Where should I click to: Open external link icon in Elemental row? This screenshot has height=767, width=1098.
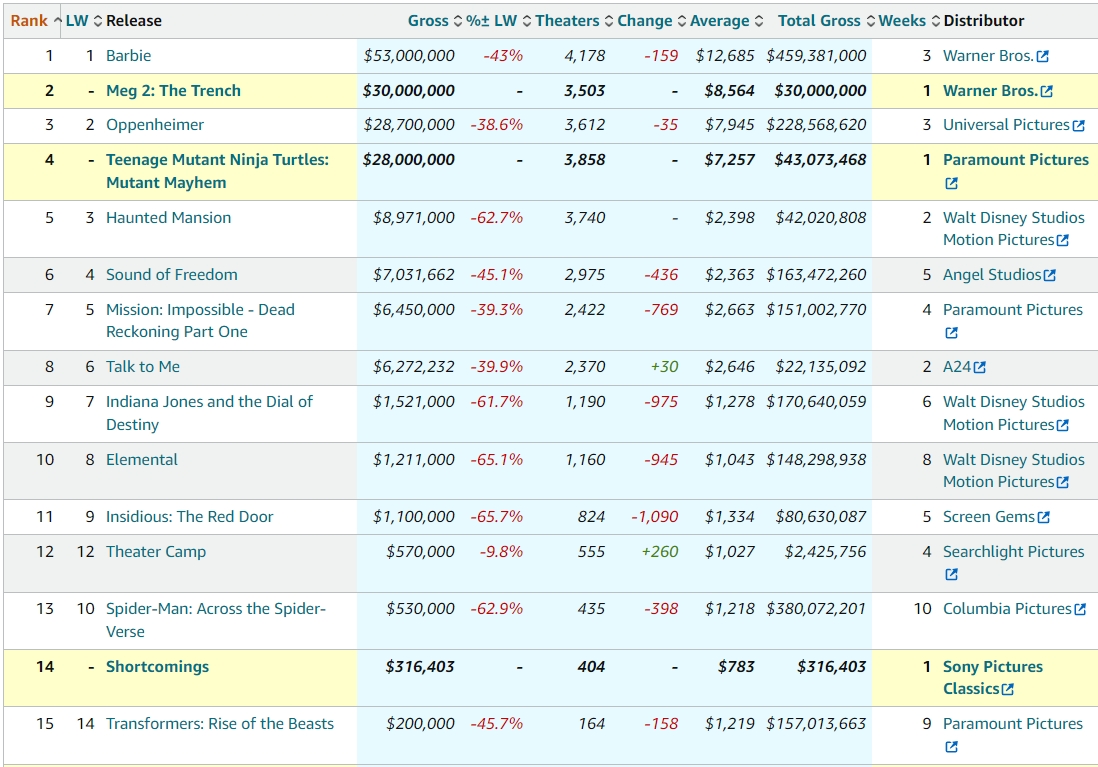click(x=1062, y=482)
